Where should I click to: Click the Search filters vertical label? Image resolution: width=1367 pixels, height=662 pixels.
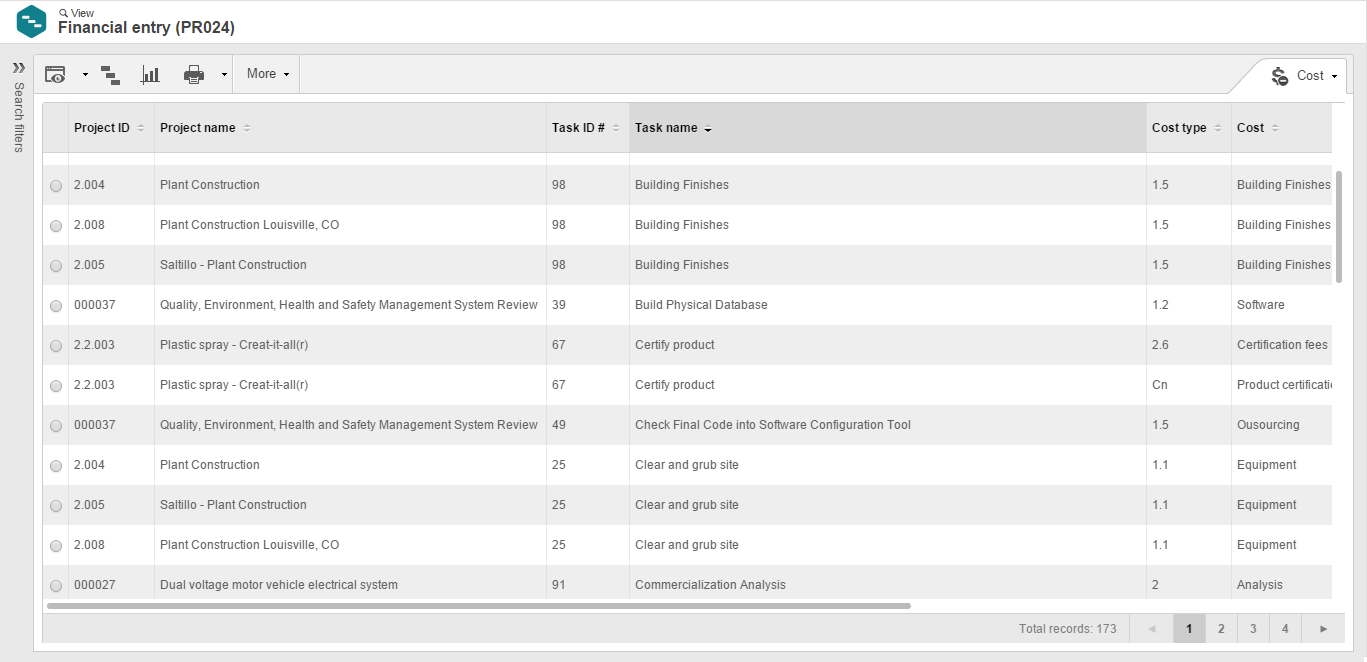(x=18, y=117)
